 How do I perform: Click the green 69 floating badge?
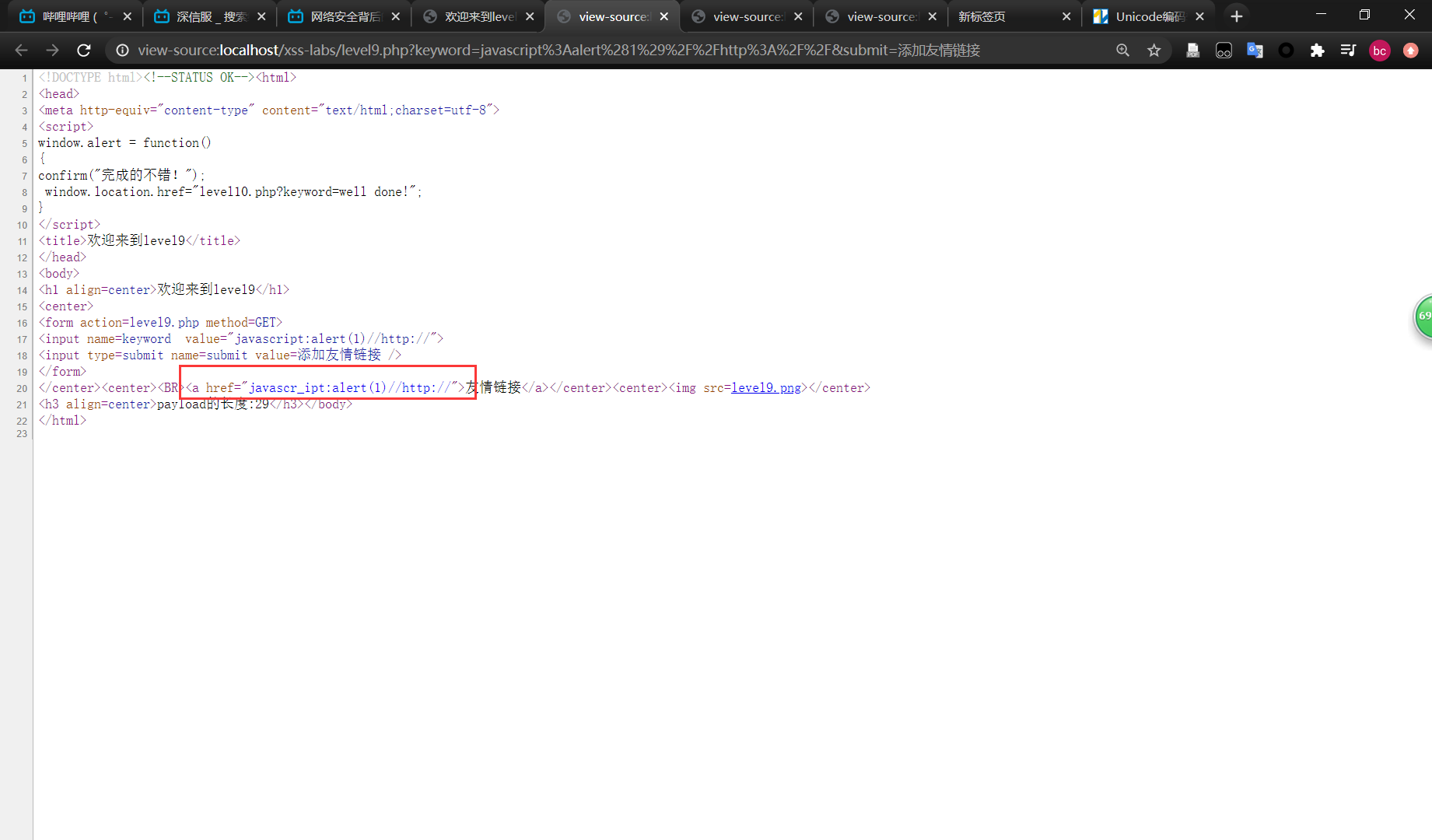point(1423,316)
